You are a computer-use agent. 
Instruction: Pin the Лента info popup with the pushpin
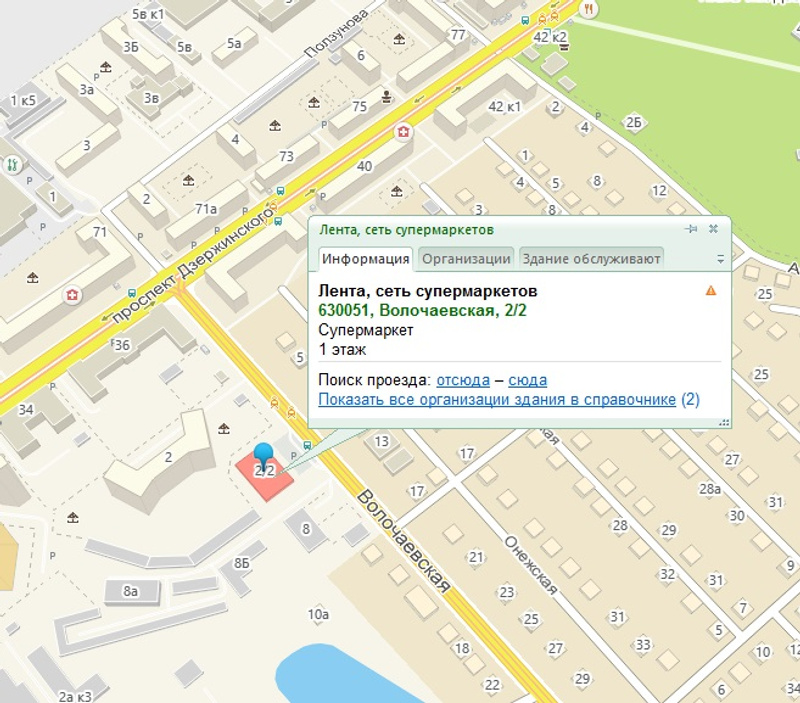(x=690, y=229)
